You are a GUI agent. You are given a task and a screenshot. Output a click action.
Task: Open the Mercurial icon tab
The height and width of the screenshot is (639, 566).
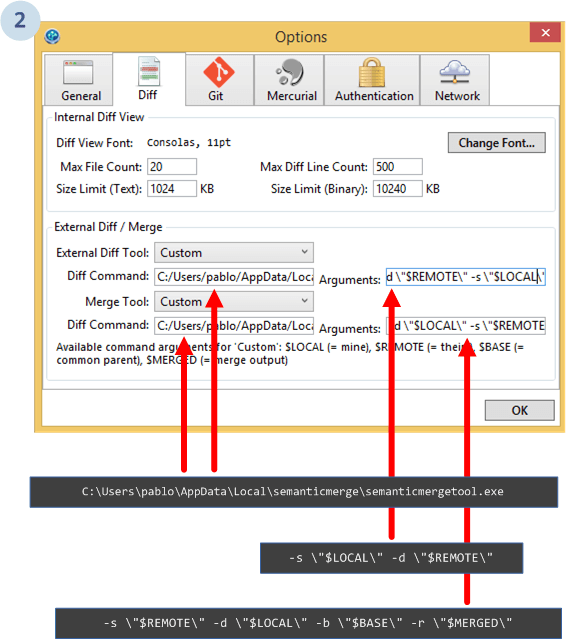pyautogui.click(x=290, y=72)
